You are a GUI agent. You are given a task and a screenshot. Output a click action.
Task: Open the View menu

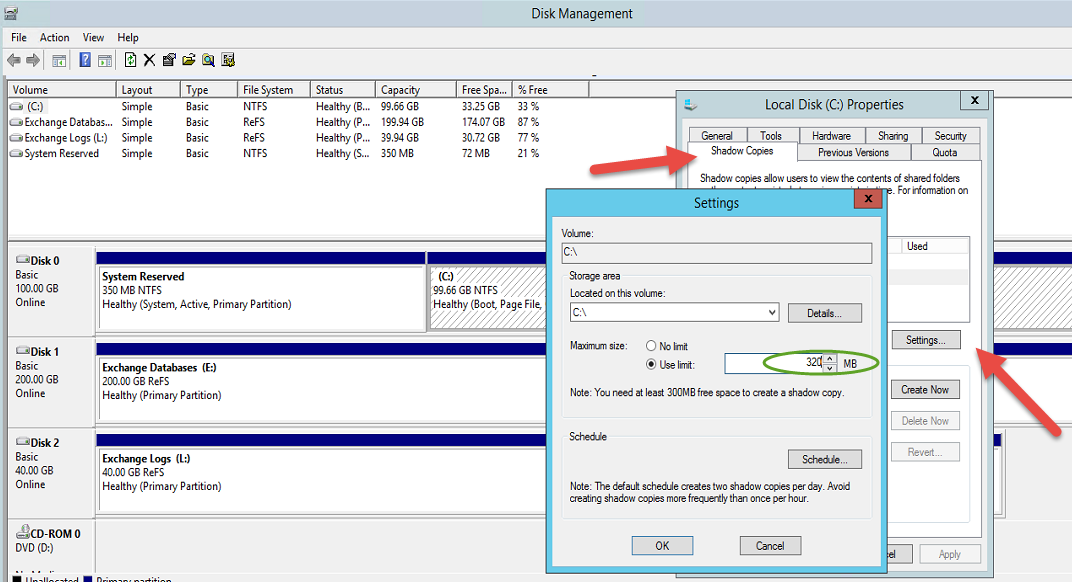click(x=93, y=38)
